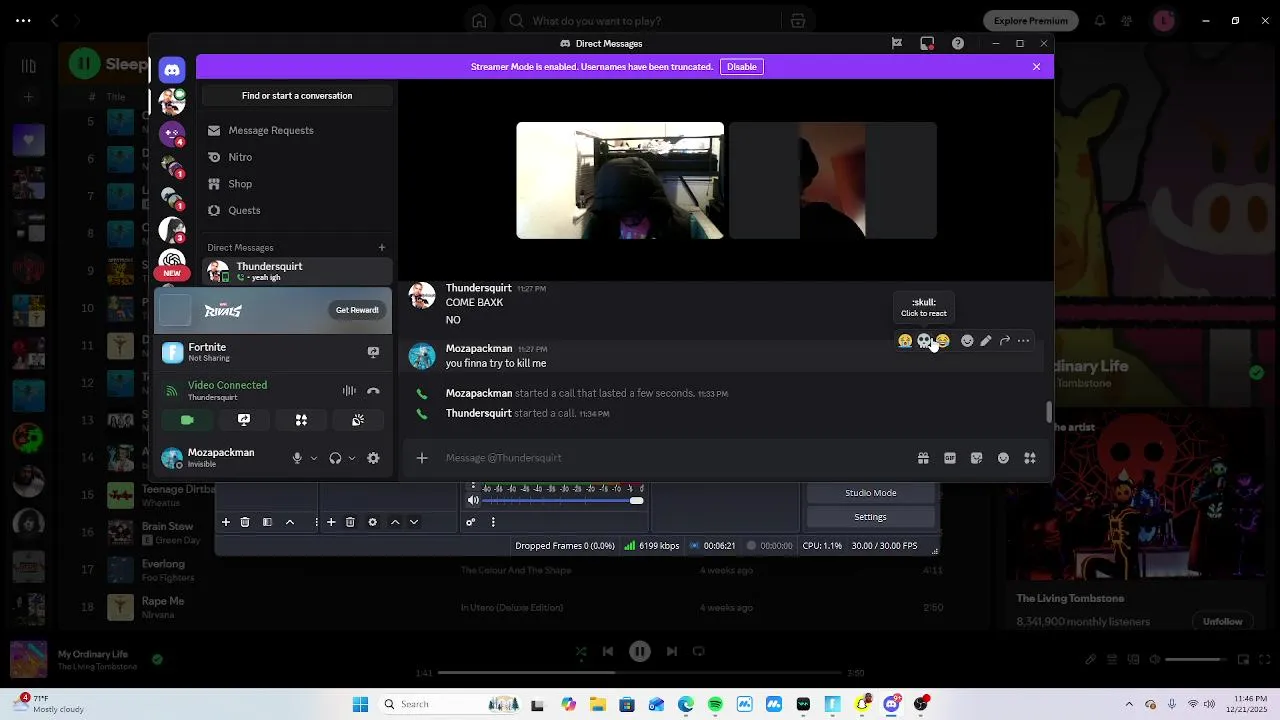The width and height of the screenshot is (1280, 720).
Task: Open the Discord help question mark icon
Action: click(958, 43)
